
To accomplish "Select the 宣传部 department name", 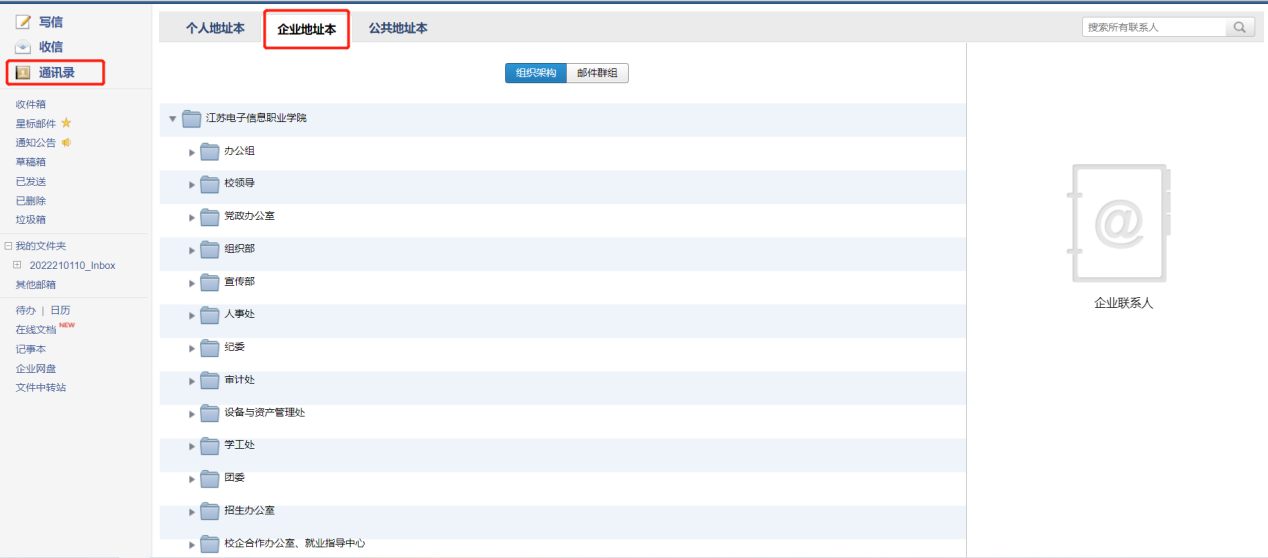I will tap(239, 282).
